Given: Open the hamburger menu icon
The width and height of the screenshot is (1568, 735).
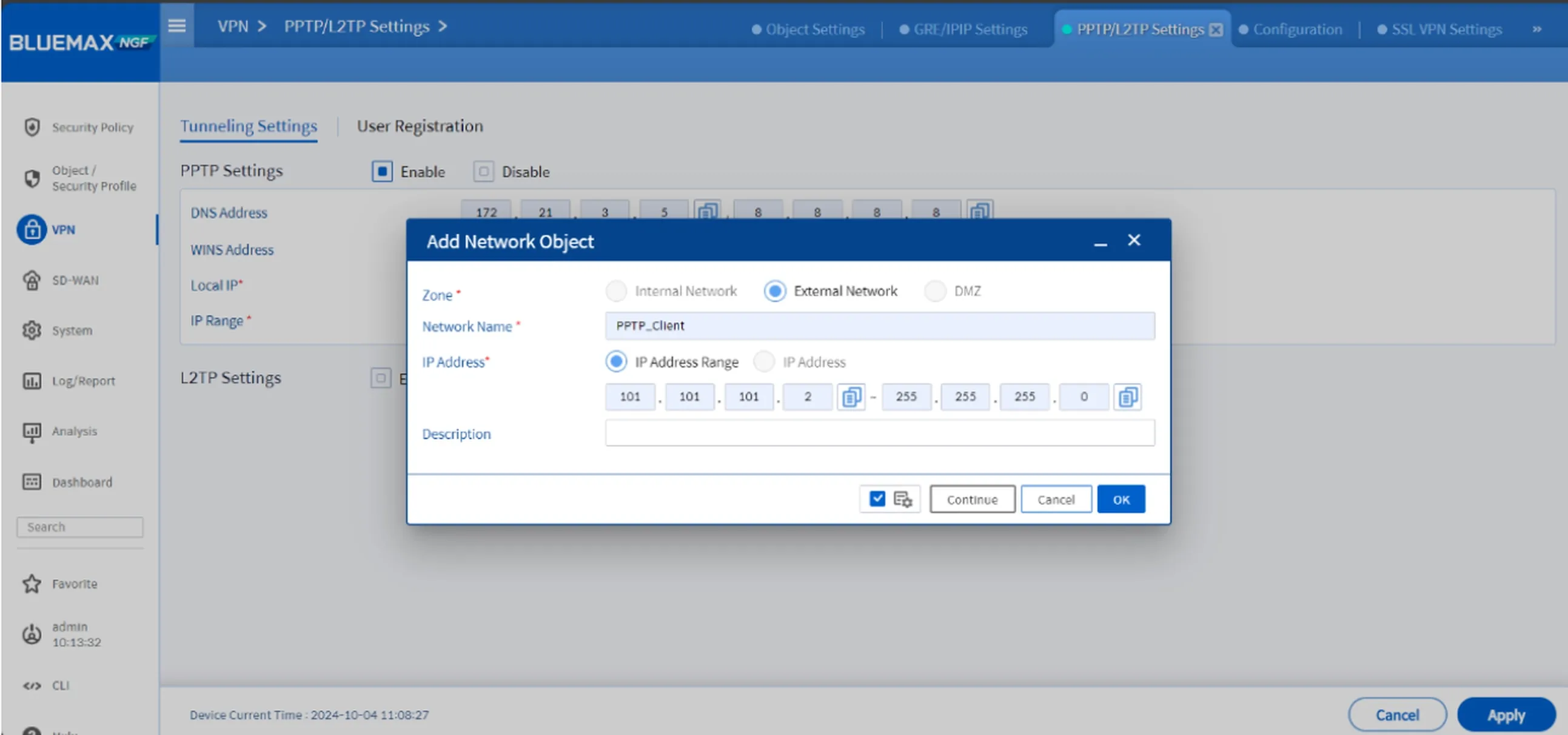Looking at the screenshot, I should 176,25.
